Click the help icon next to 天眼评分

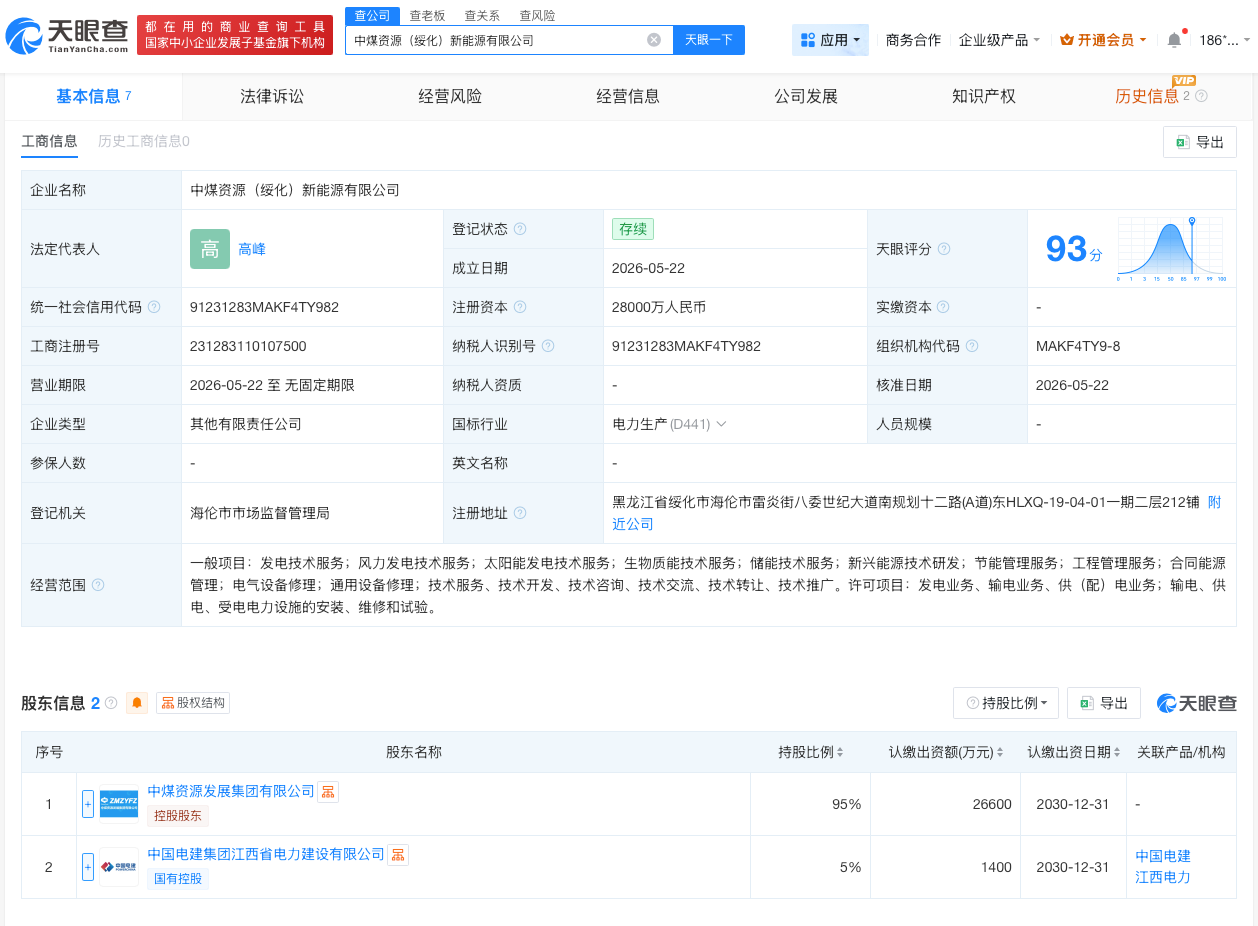pyautogui.click(x=944, y=249)
